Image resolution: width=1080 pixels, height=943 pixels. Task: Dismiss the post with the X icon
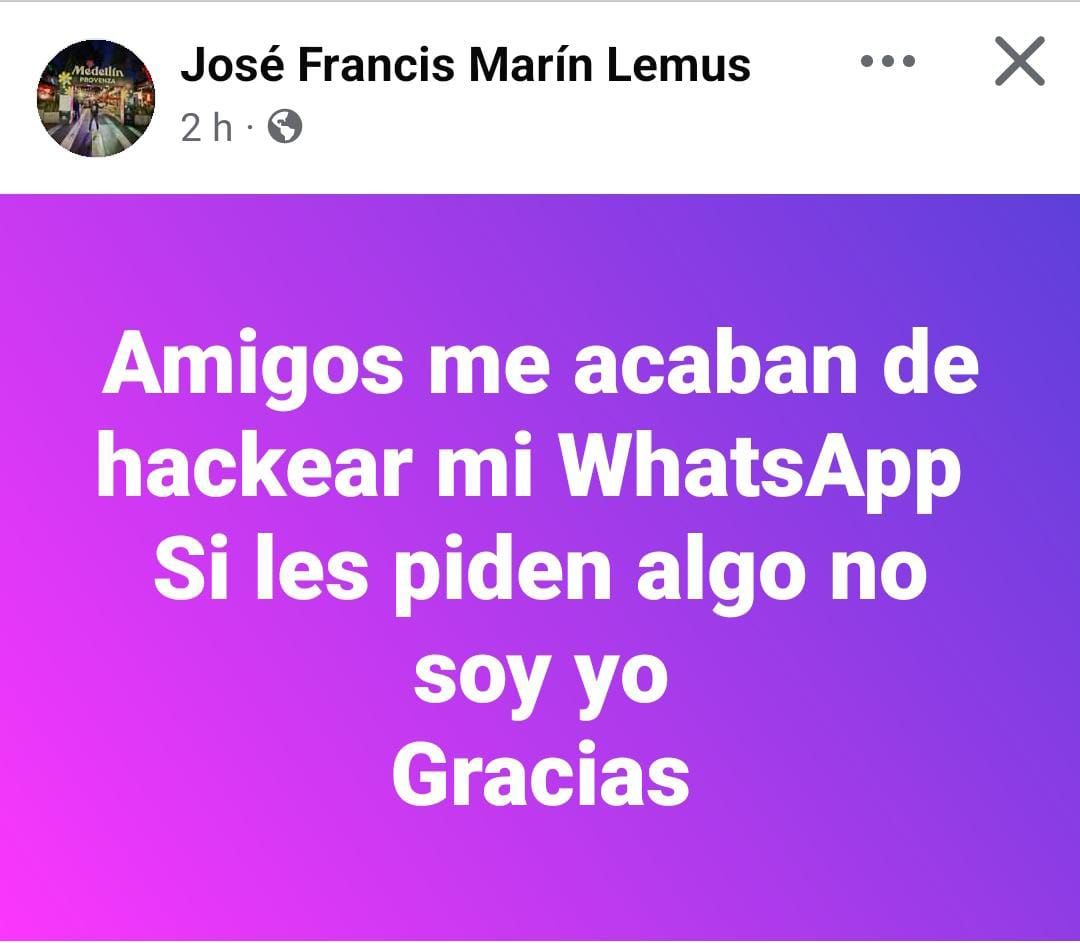1020,61
